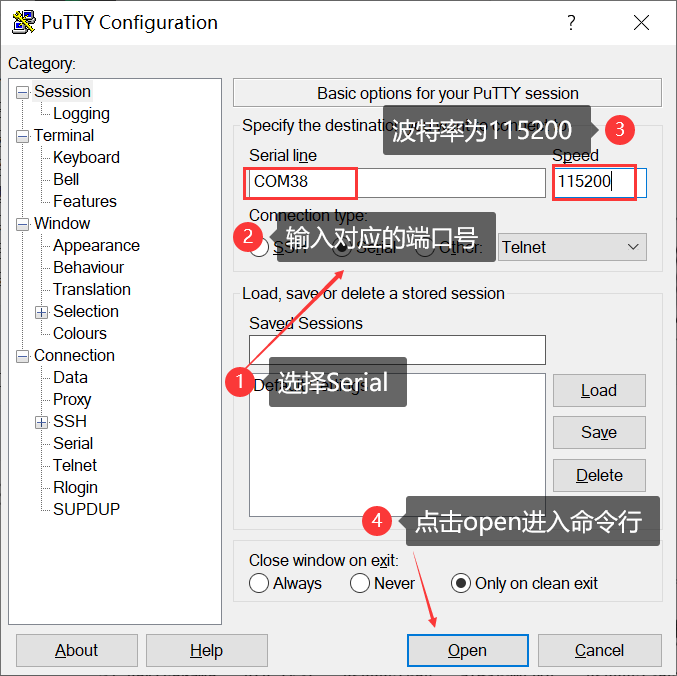Open the Telnet category in tree
Viewport: 677px width, 676px height.
[x=75, y=466]
